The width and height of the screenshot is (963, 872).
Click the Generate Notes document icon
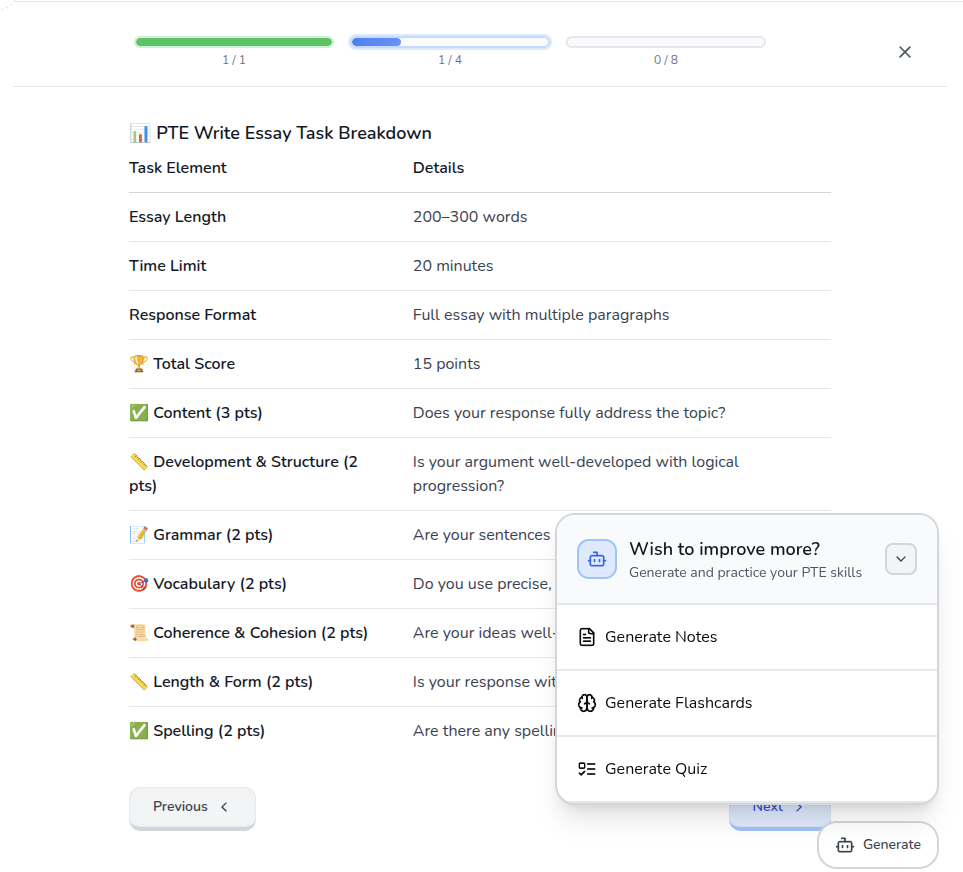pos(587,637)
